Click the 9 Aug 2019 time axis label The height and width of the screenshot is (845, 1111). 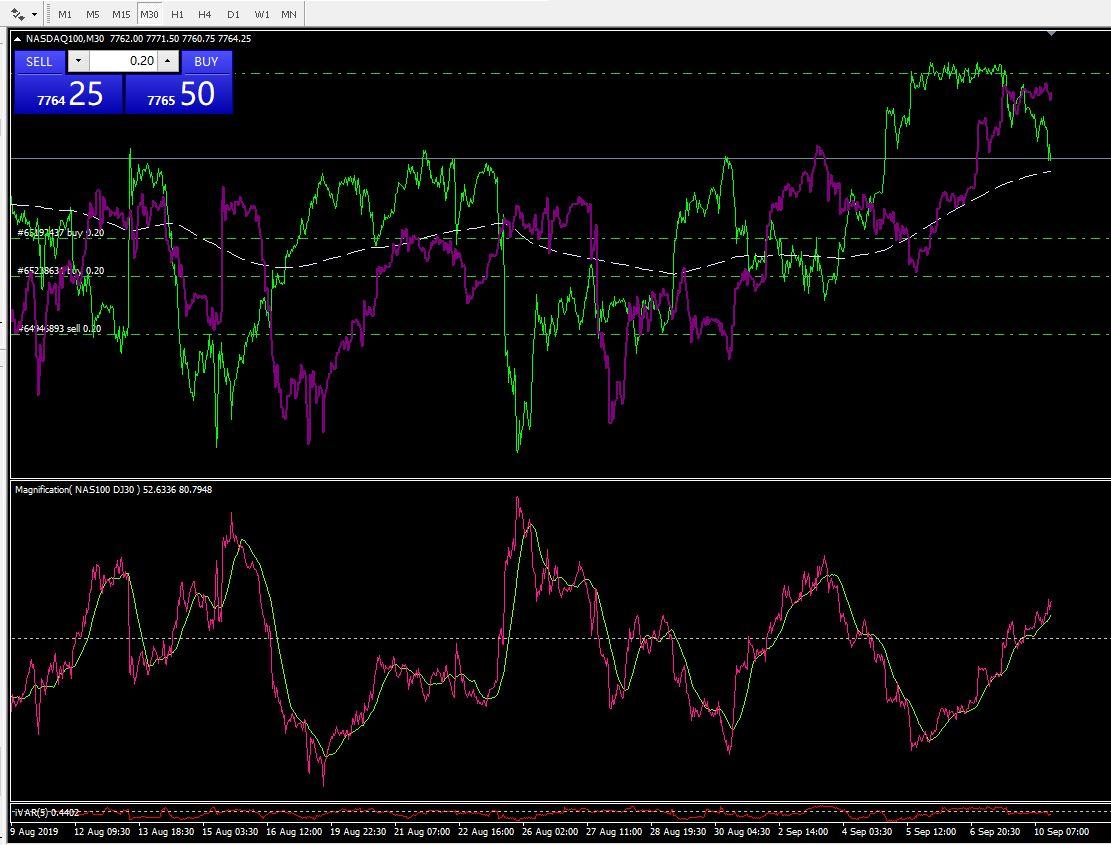(x=34, y=832)
